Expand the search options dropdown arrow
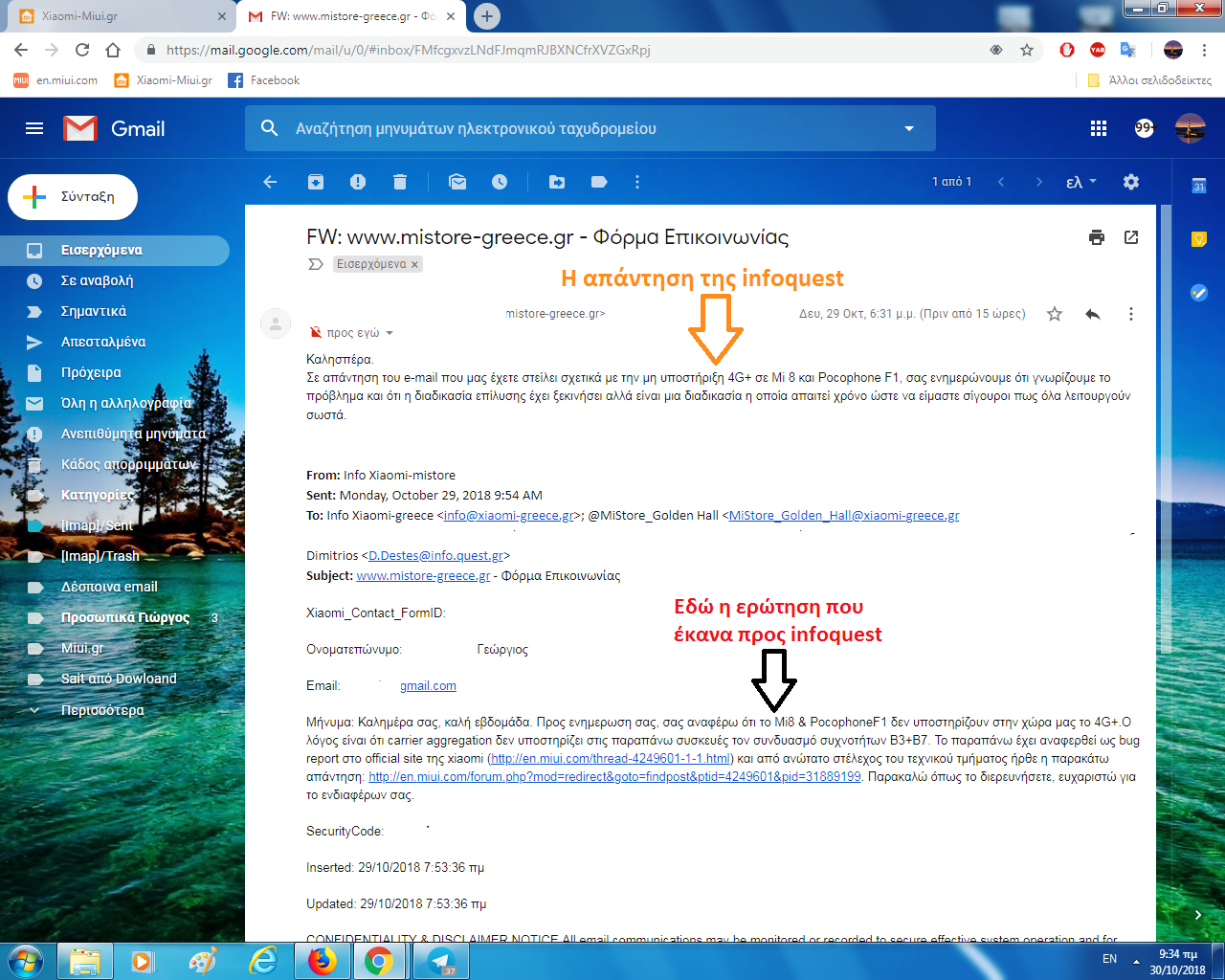Screen dimensions: 1225x980 [x=909, y=128]
